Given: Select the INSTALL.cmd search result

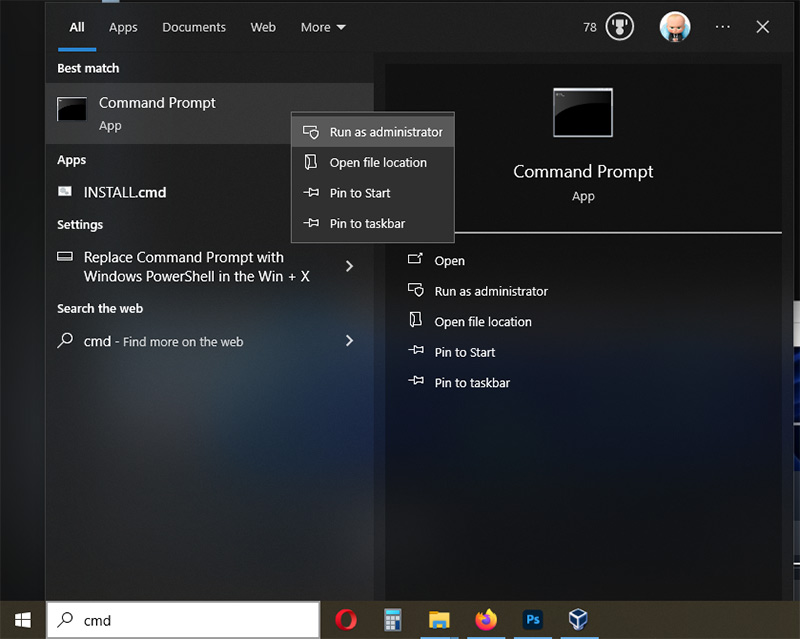Looking at the screenshot, I should [122, 192].
